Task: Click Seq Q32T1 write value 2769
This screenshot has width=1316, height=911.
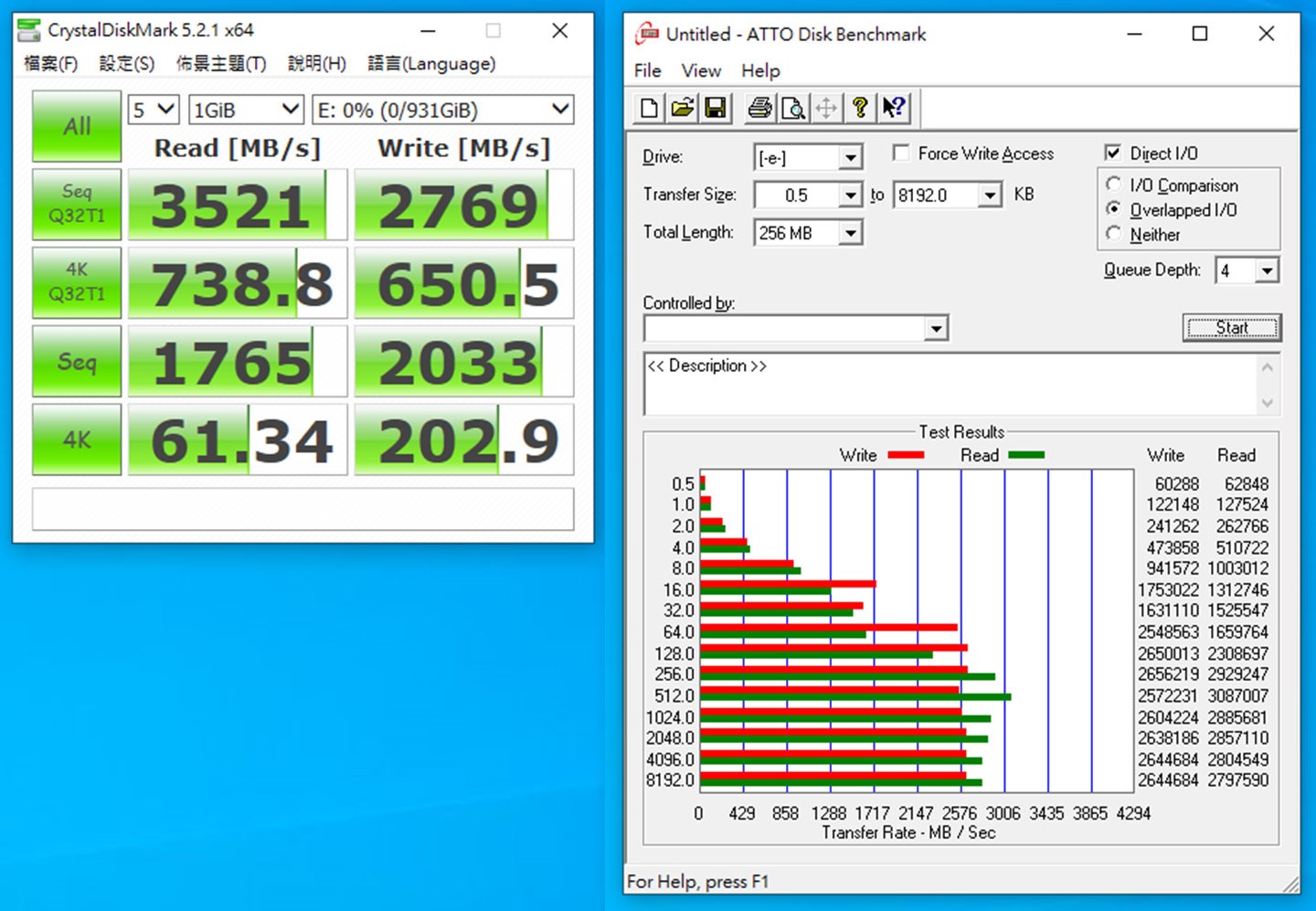Action: (464, 205)
